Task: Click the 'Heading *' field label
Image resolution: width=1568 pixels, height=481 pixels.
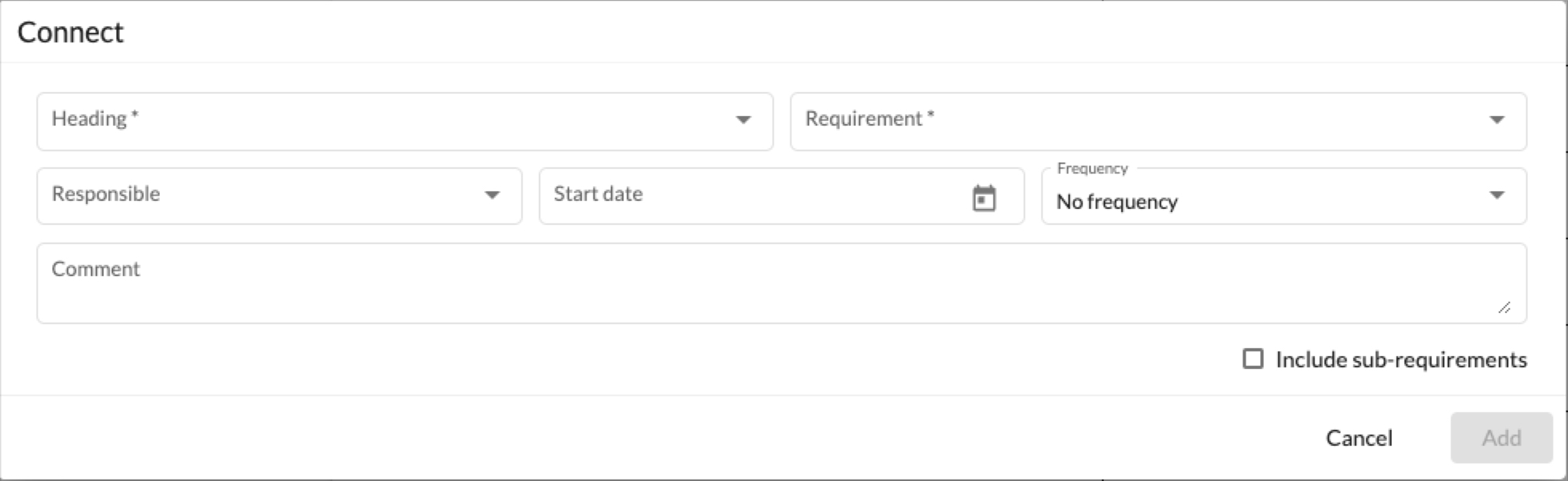Action: tap(95, 118)
